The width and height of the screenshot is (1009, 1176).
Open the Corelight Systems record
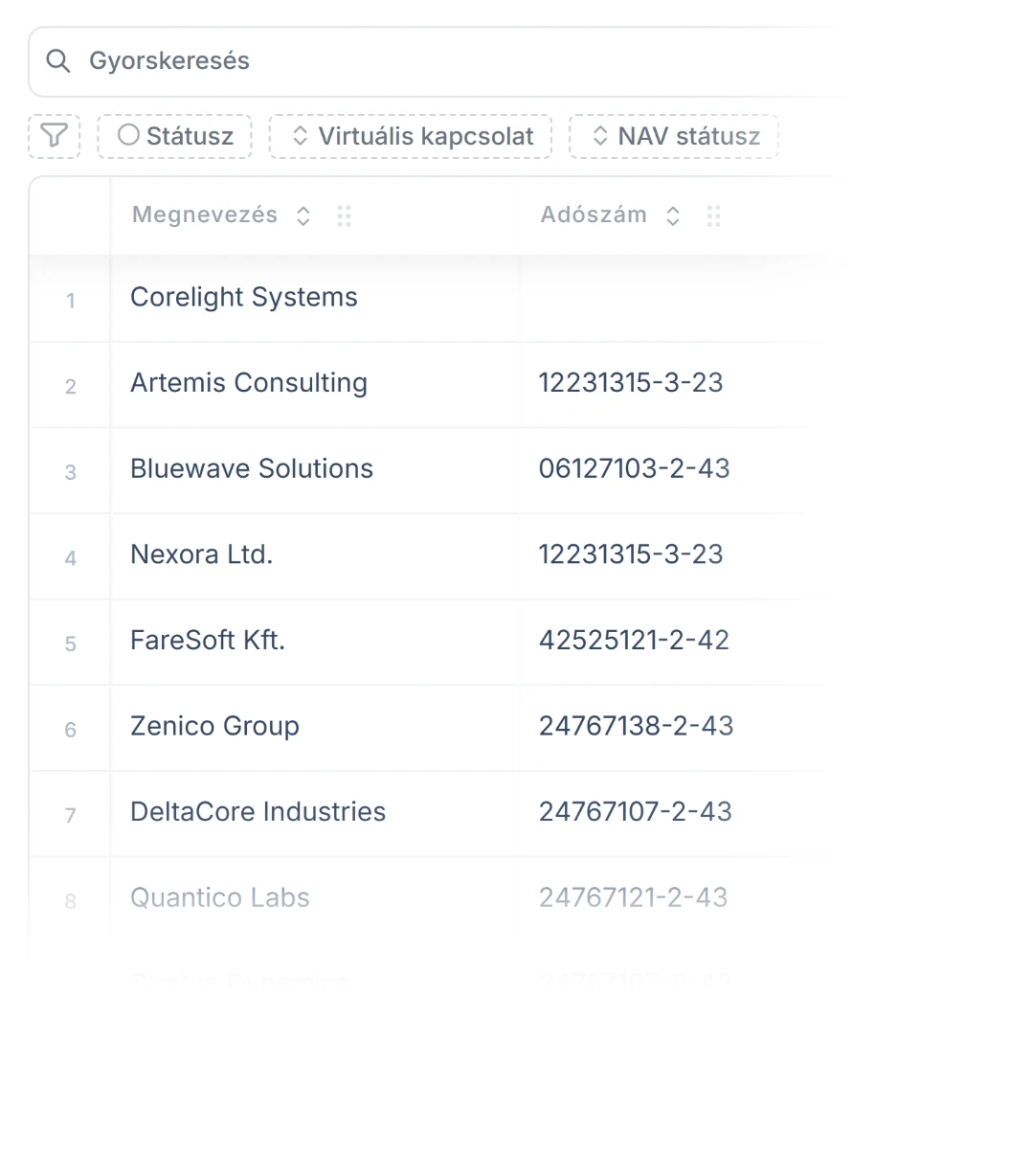tap(243, 298)
